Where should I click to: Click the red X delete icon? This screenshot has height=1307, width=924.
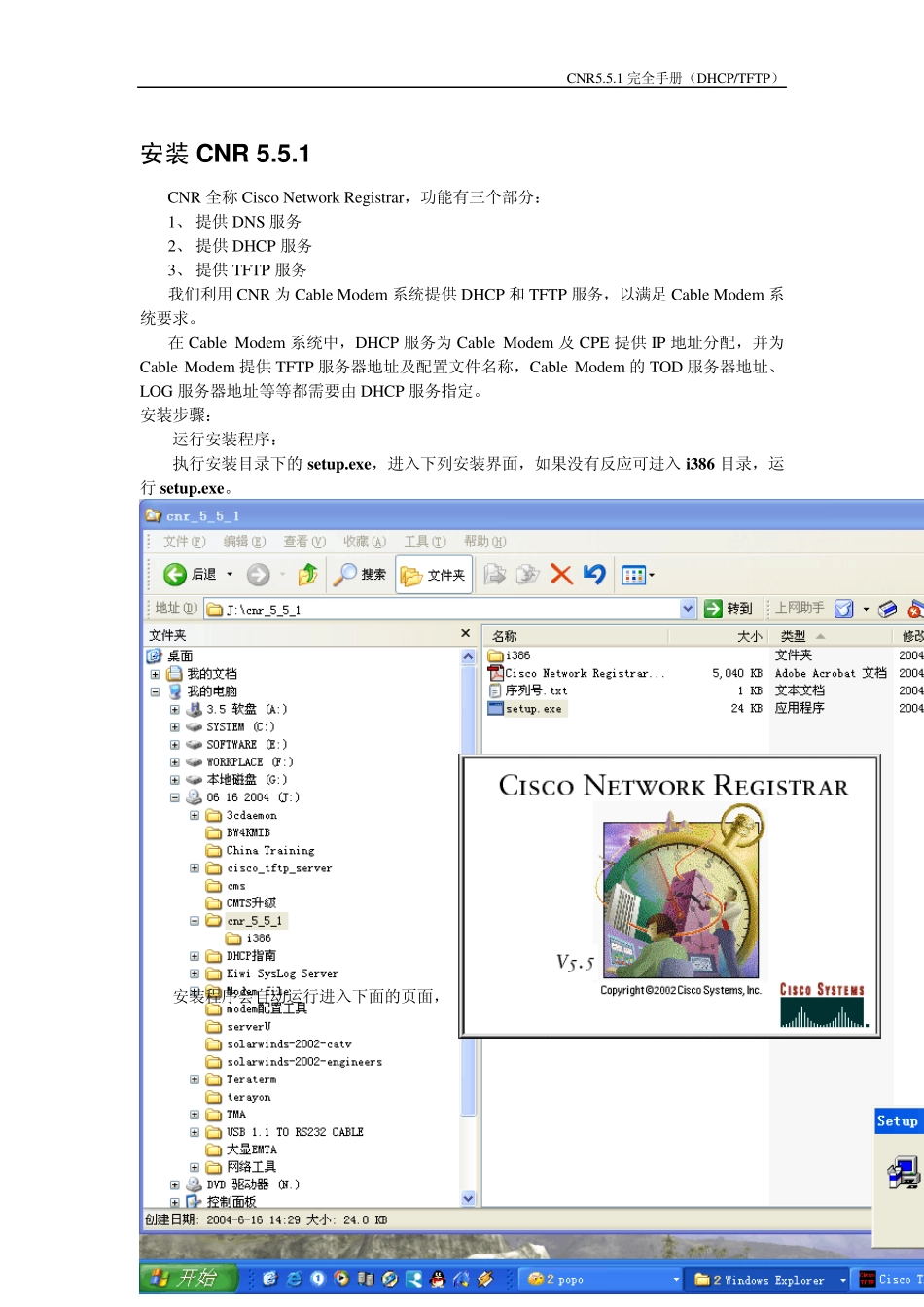tap(561, 575)
